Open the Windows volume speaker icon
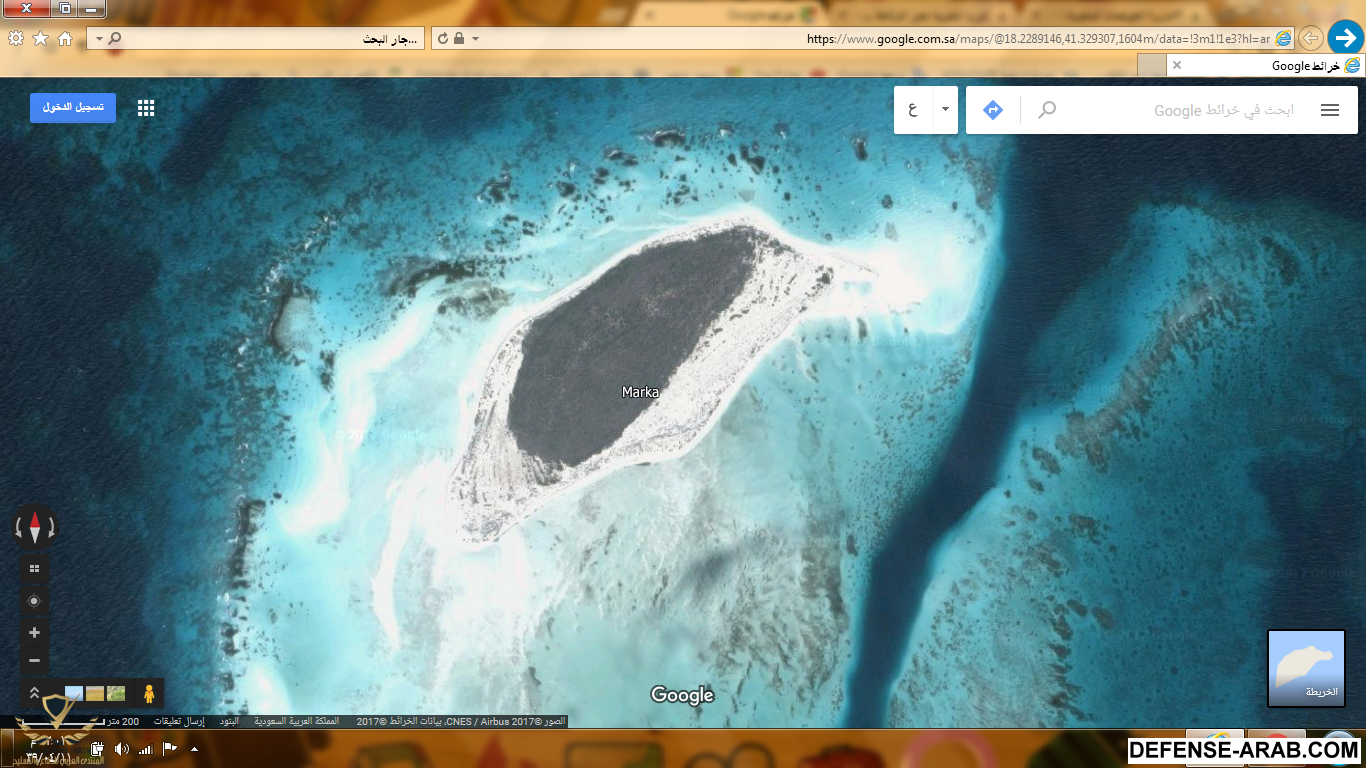 [x=122, y=749]
